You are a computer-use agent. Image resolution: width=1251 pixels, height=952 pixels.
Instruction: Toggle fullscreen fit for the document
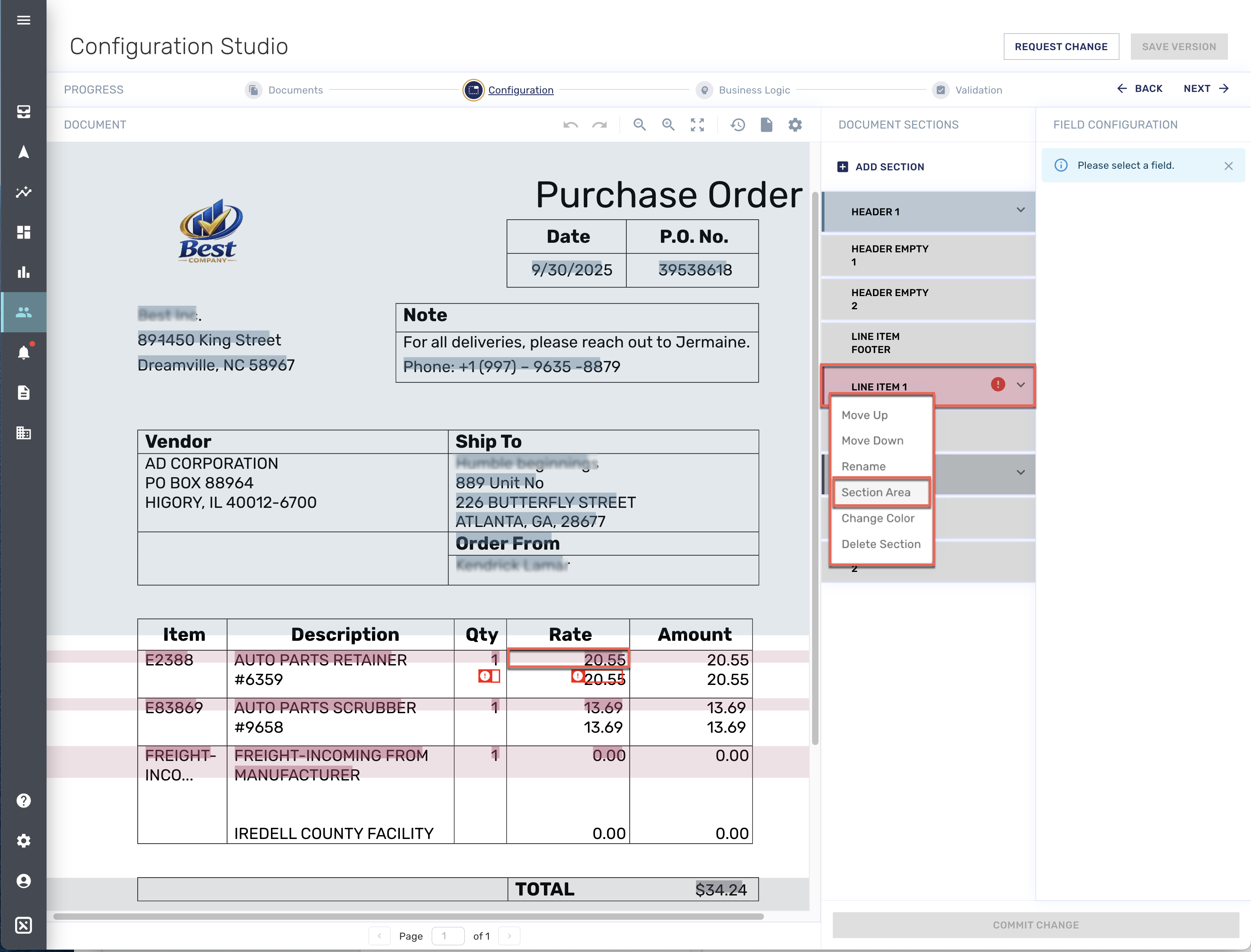[x=697, y=125]
